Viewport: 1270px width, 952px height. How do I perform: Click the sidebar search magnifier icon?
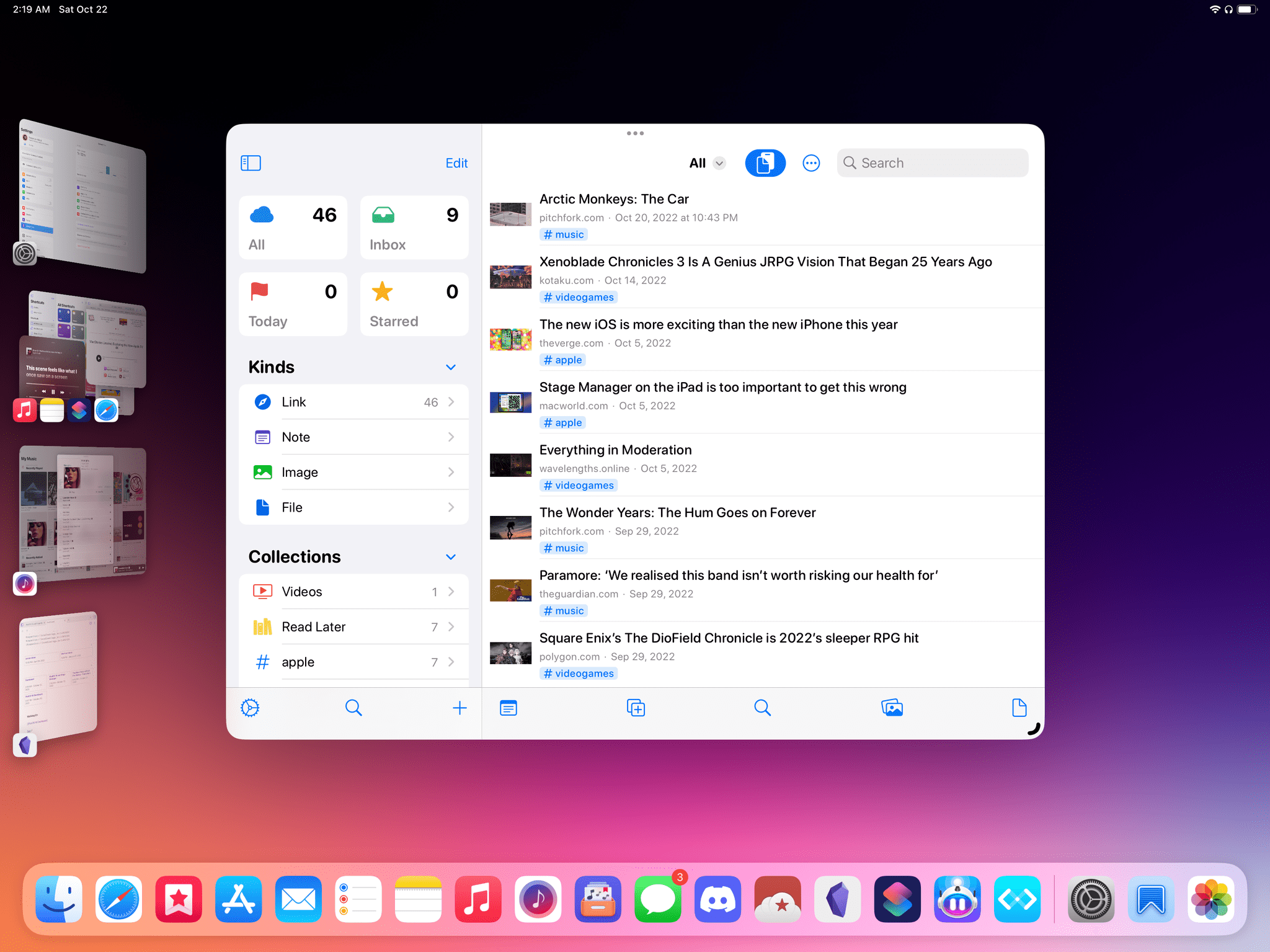point(353,708)
